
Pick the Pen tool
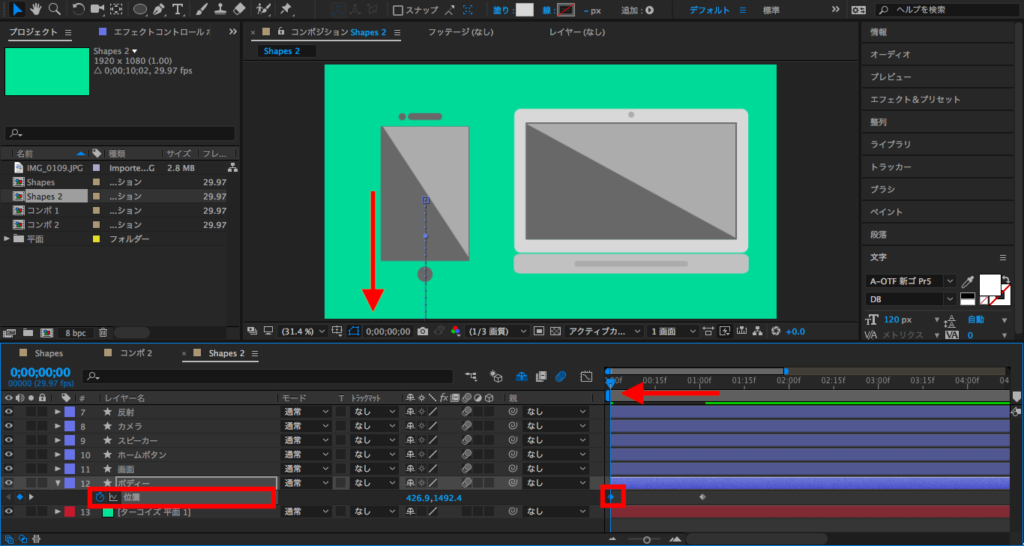[158, 9]
